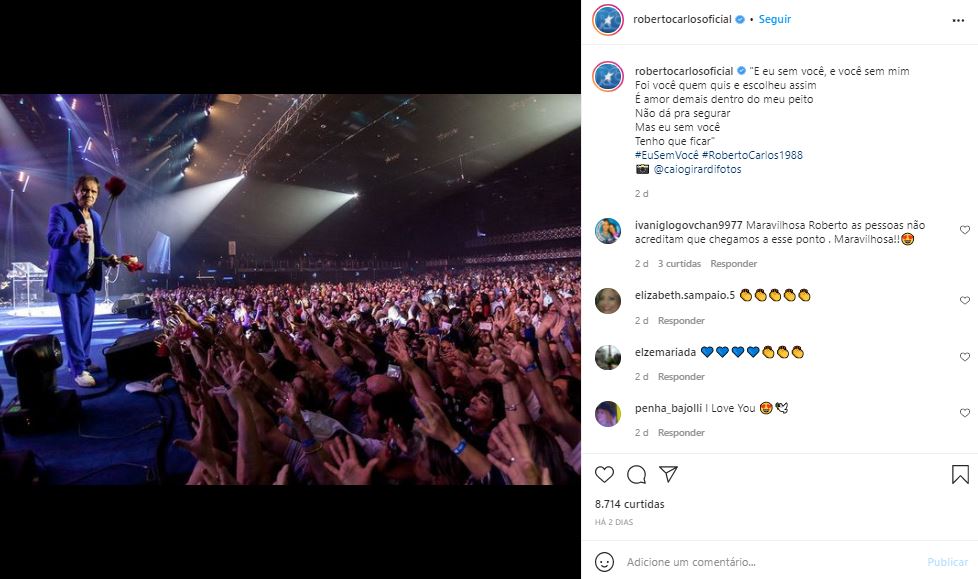
Task: Save post with bookmark icon
Action: point(960,474)
